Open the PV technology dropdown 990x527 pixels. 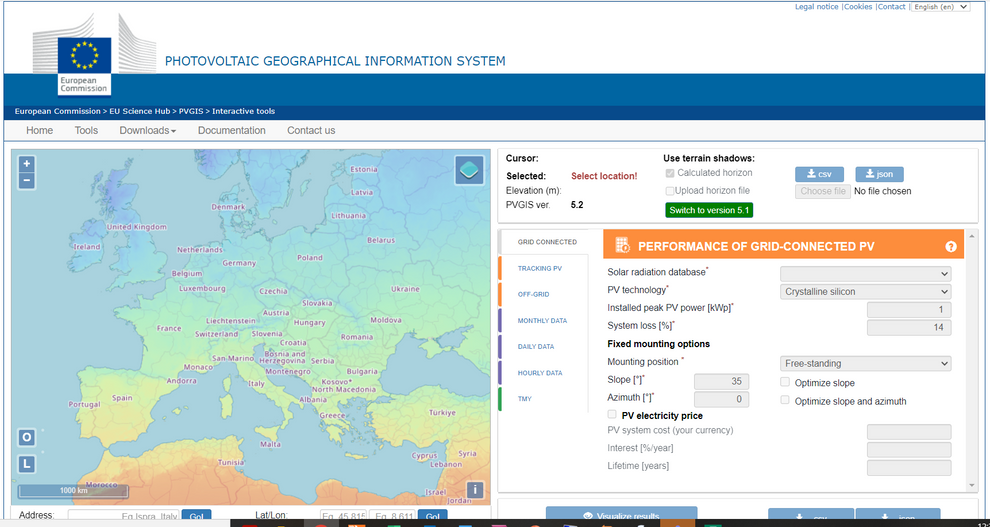click(x=866, y=292)
